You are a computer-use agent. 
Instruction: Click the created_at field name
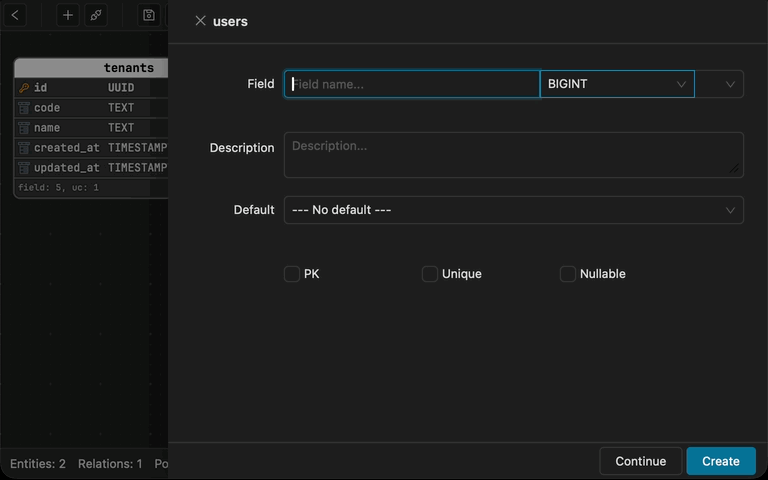[x=67, y=148]
